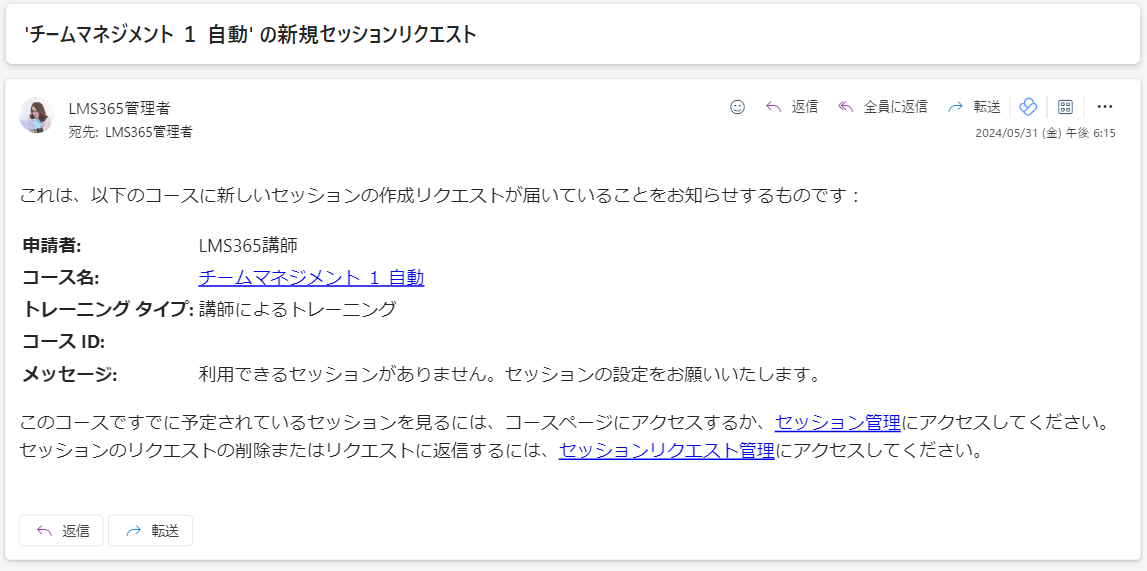Click the トレーニング タイプ: label
Viewport: 1147px width, 571px height.
pos(108,309)
